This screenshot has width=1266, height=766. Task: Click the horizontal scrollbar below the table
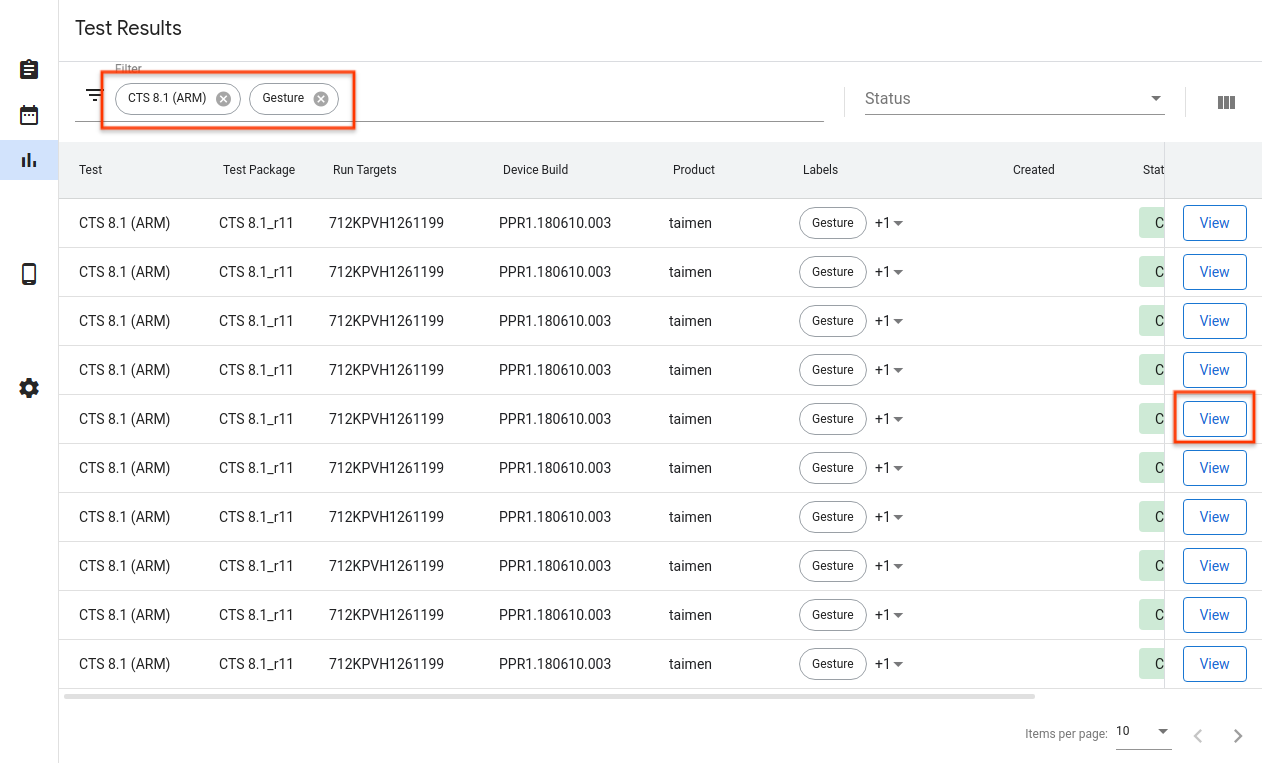pos(548,696)
